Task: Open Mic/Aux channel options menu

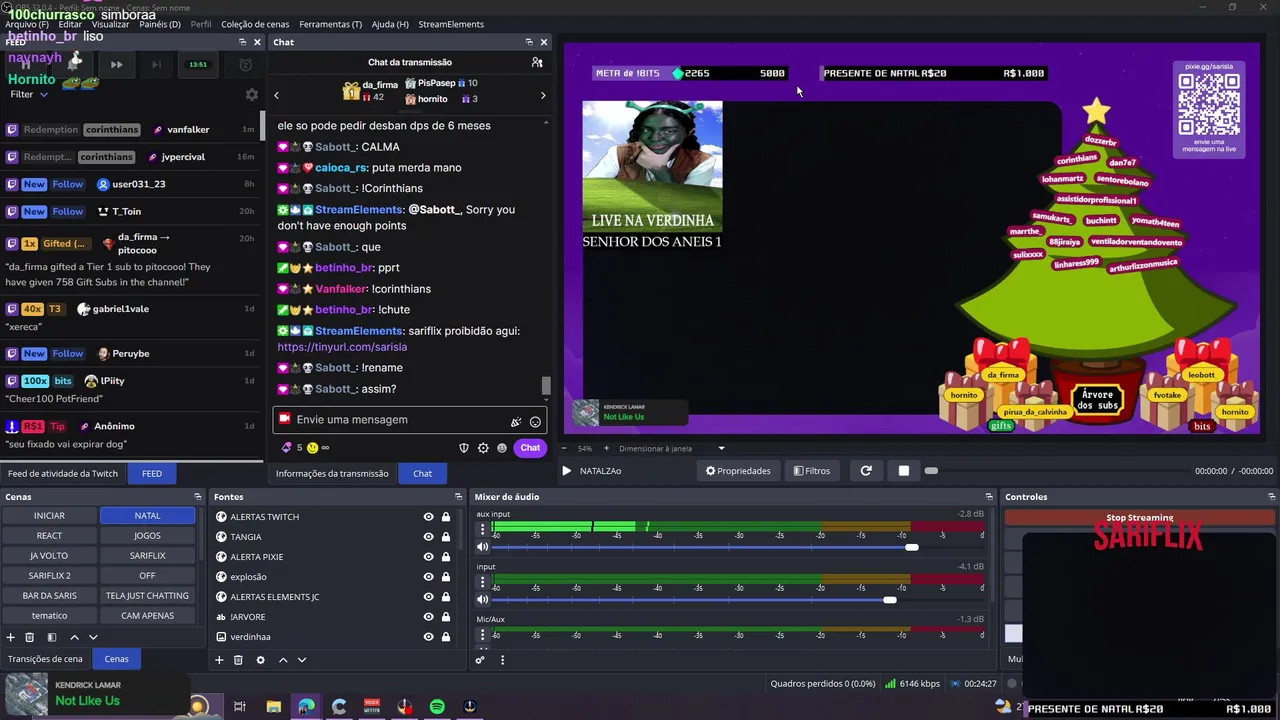Action: (x=482, y=634)
